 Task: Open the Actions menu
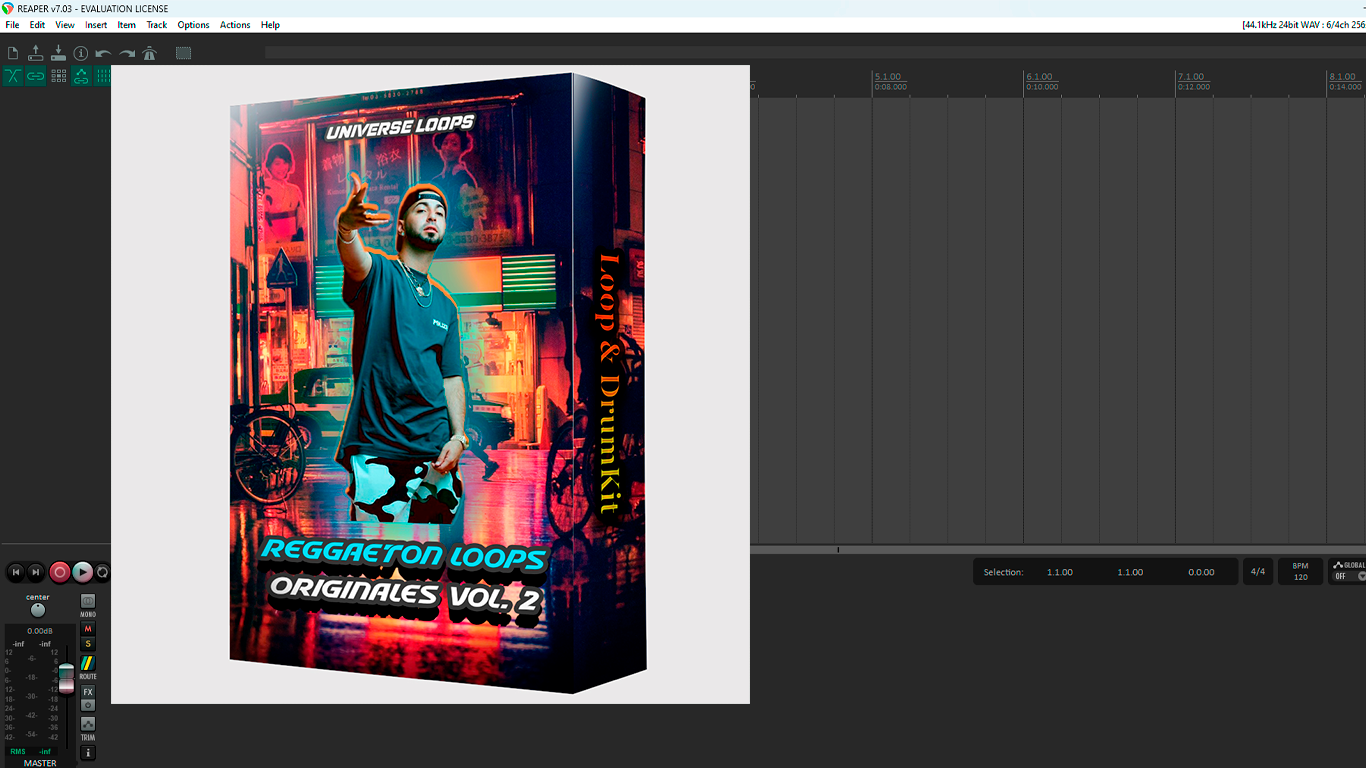point(235,25)
